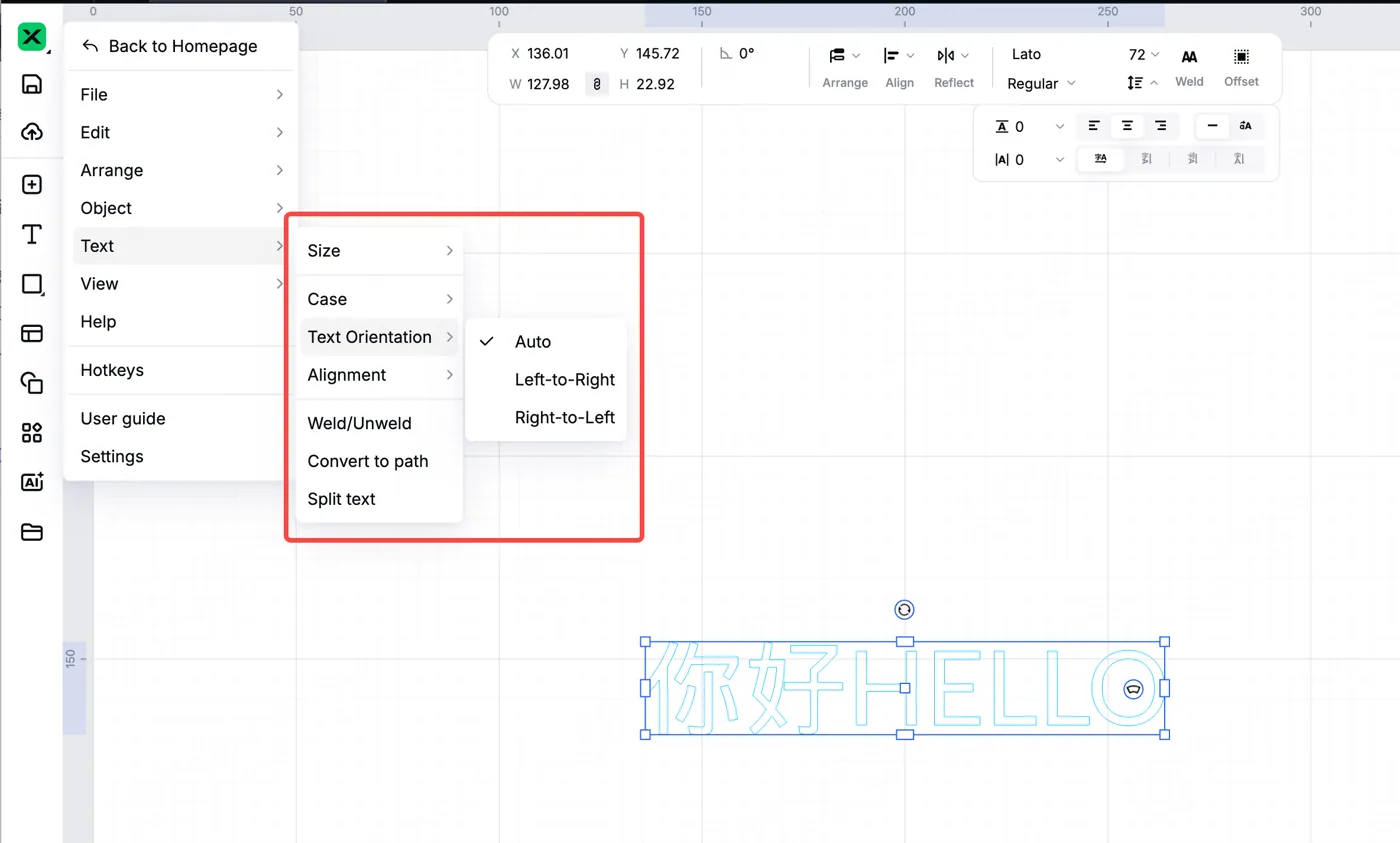Open the AI image tool icon
Screen dimensions: 1400x843
[x=32, y=482]
